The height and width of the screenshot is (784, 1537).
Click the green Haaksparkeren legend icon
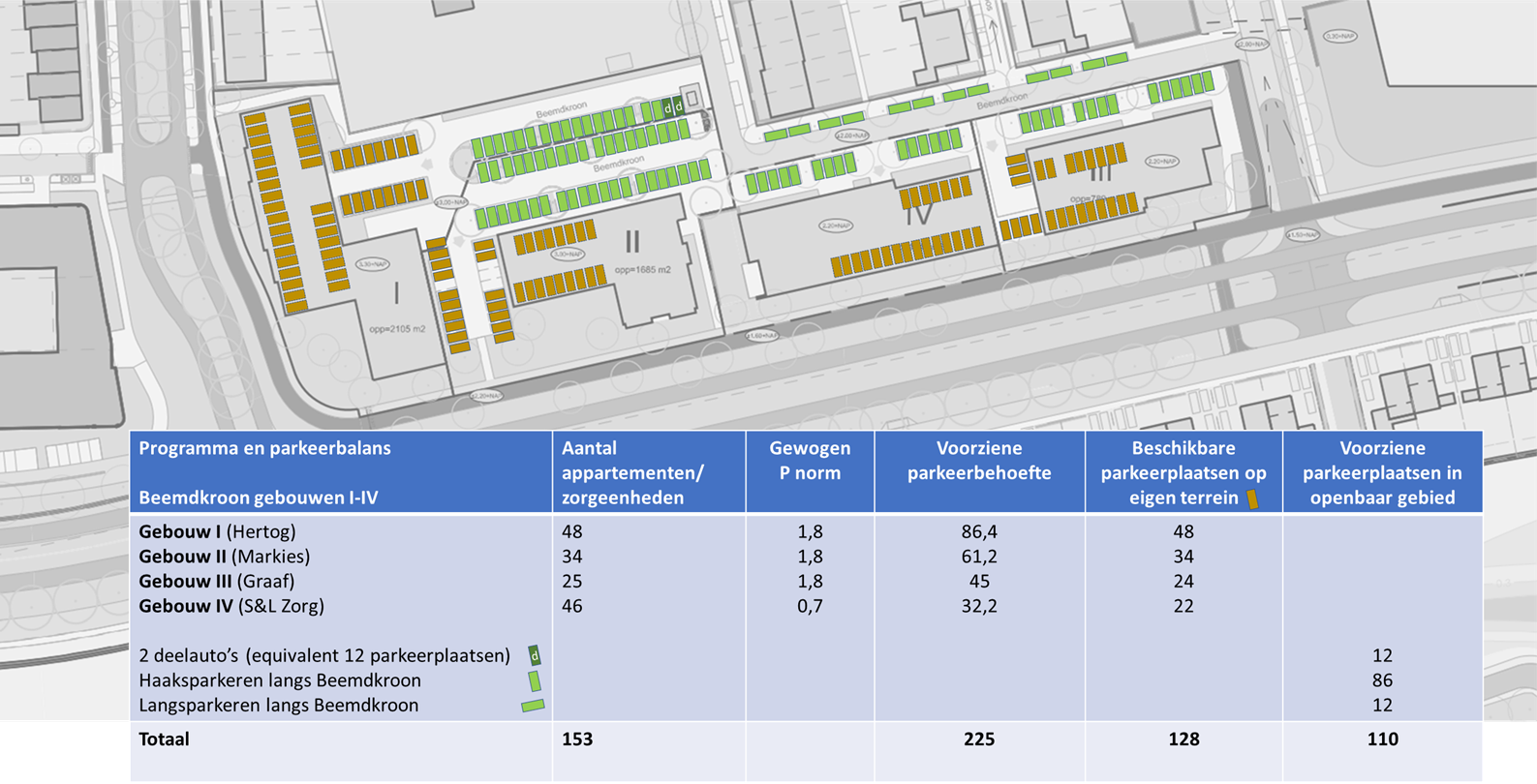(535, 680)
